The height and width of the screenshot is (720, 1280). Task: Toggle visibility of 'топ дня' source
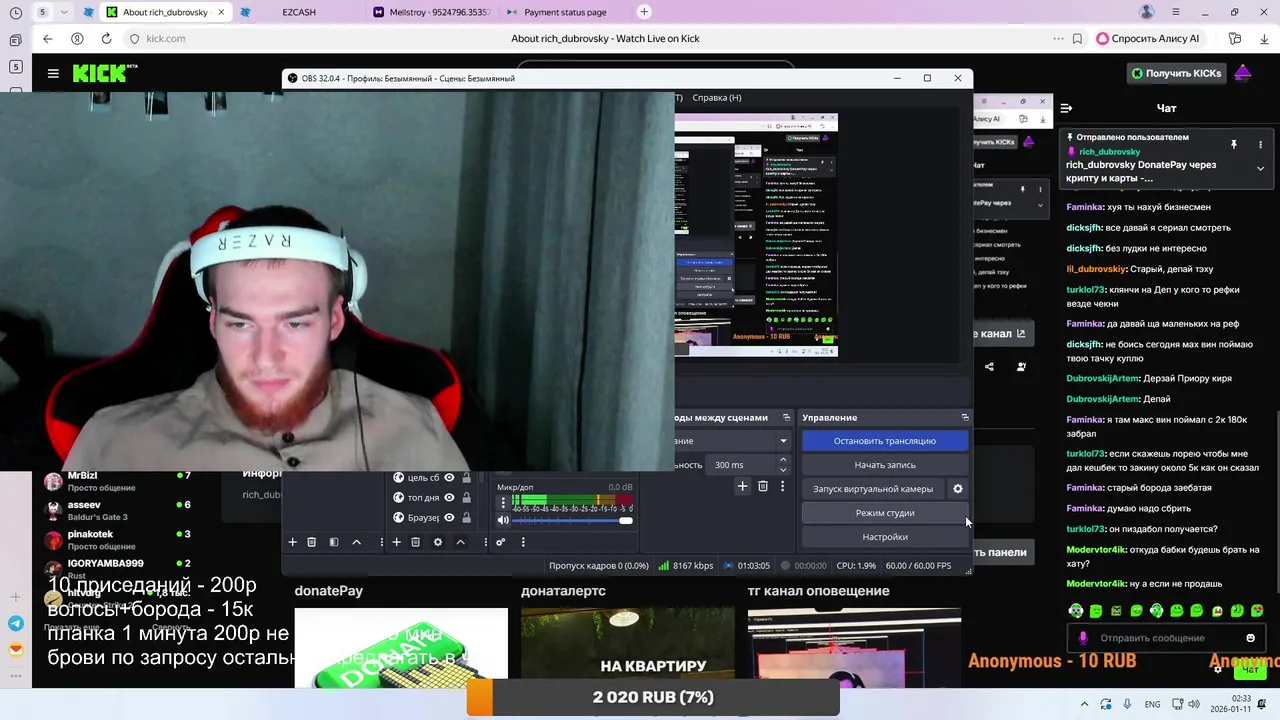pyautogui.click(x=449, y=497)
